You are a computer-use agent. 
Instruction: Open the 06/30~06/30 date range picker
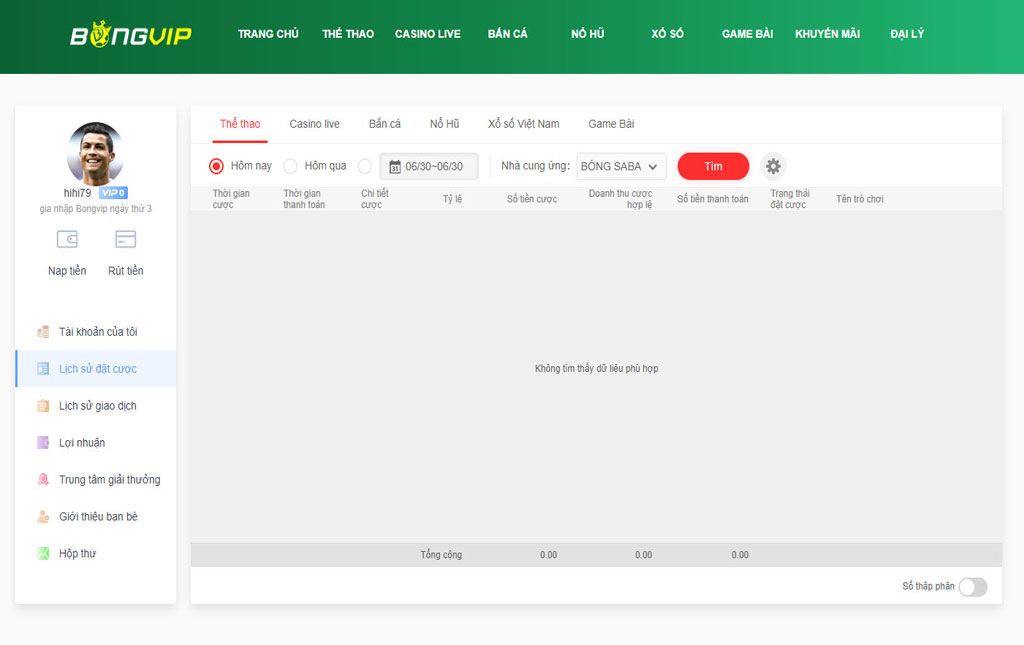(x=429, y=166)
